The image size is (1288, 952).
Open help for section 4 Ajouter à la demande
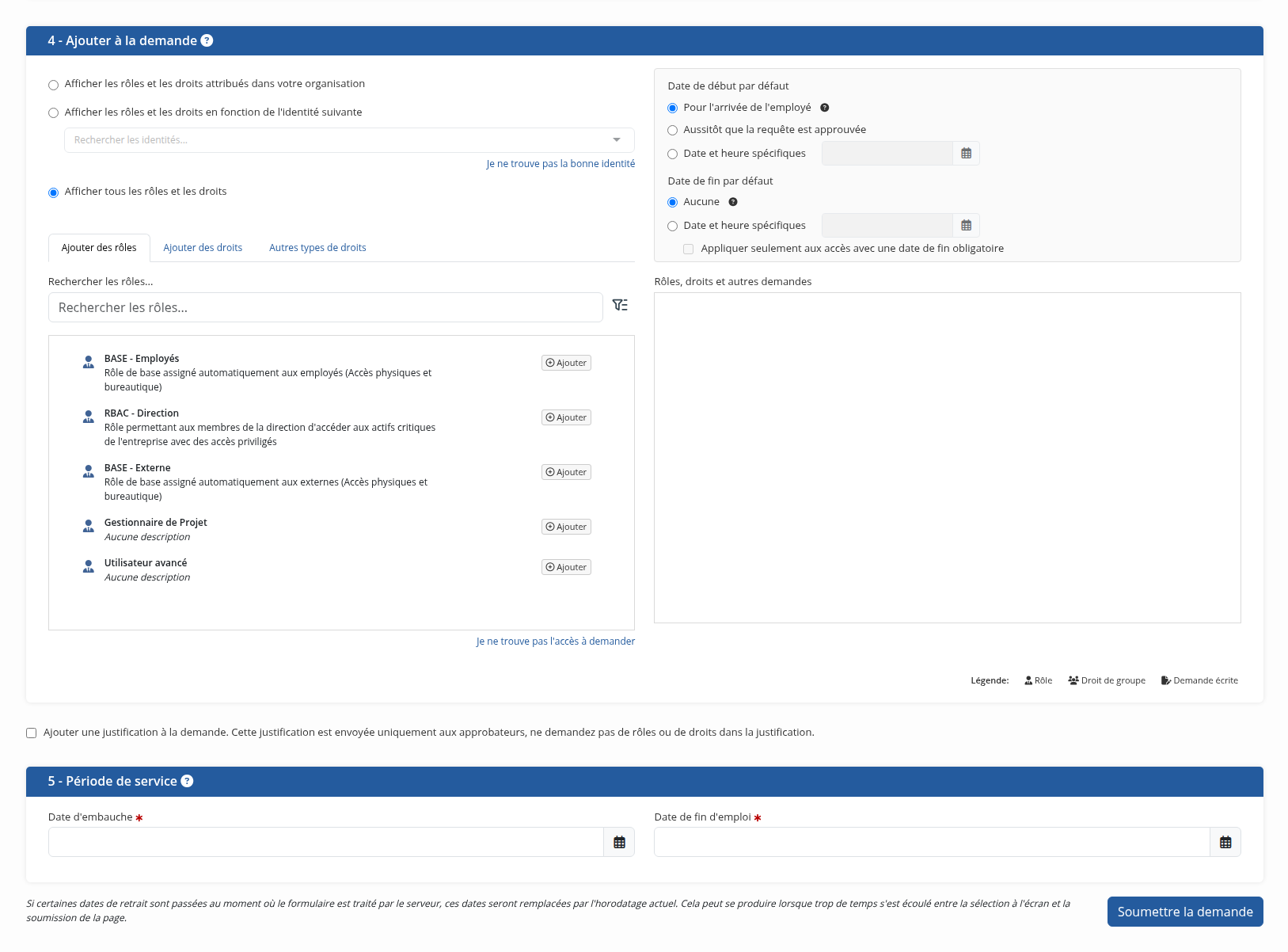[207, 40]
